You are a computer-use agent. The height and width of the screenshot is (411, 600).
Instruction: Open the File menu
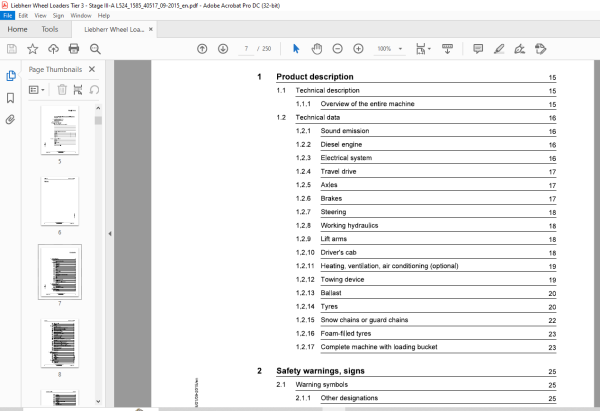tap(8, 16)
